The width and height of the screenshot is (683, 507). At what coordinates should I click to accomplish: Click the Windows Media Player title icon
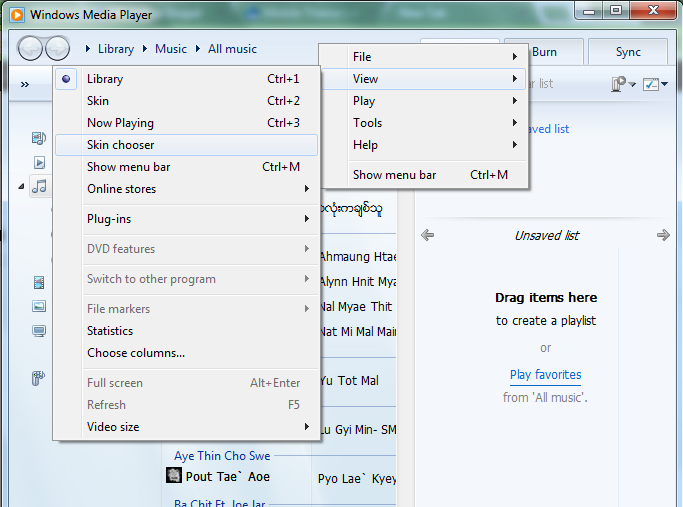[x=17, y=14]
